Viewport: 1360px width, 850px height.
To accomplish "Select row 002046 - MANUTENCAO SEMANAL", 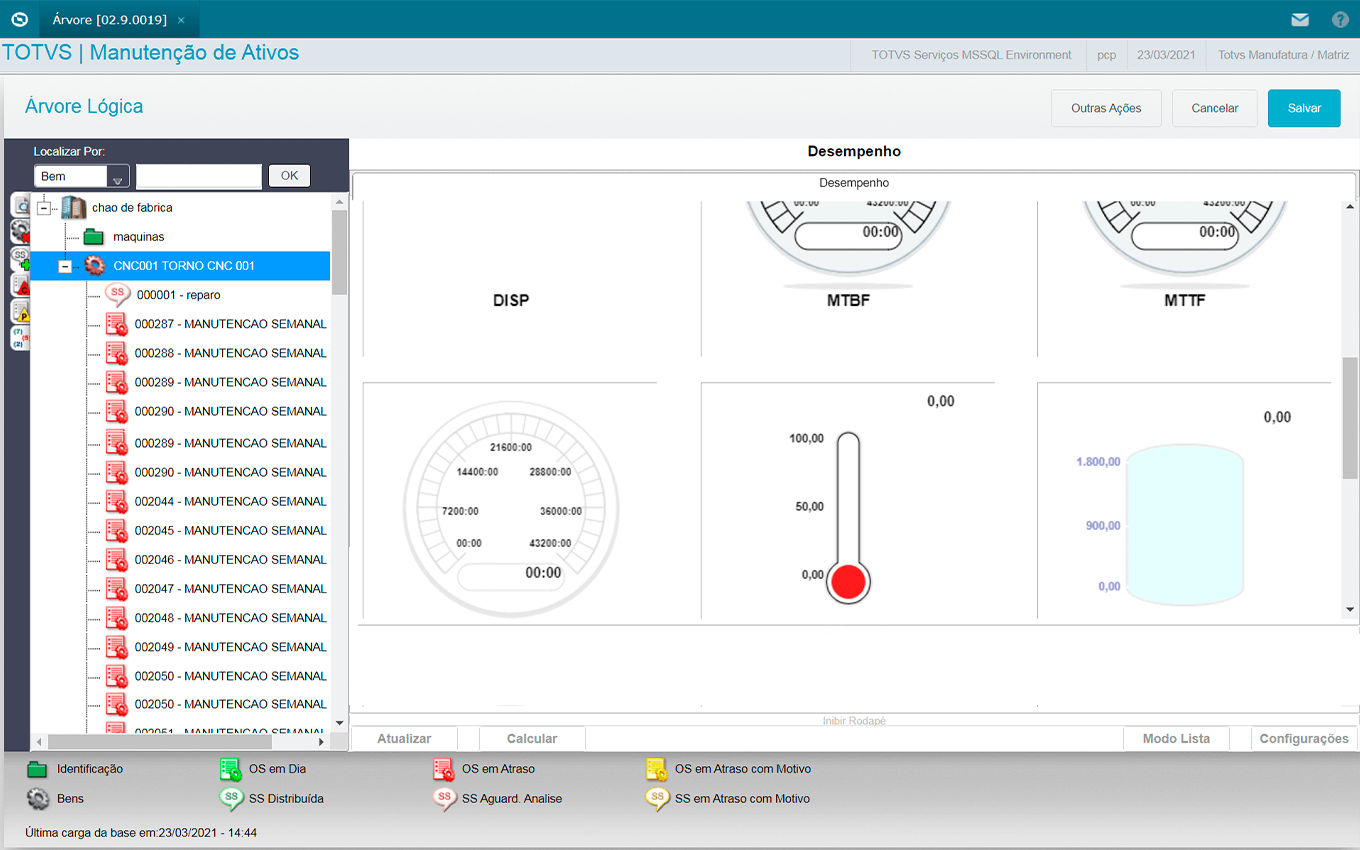I will tap(231, 559).
